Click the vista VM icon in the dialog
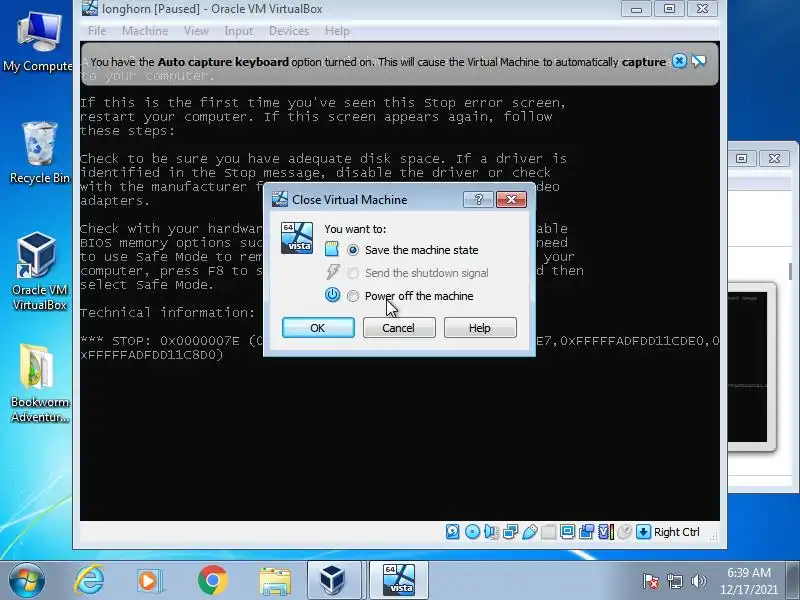 coord(297,238)
